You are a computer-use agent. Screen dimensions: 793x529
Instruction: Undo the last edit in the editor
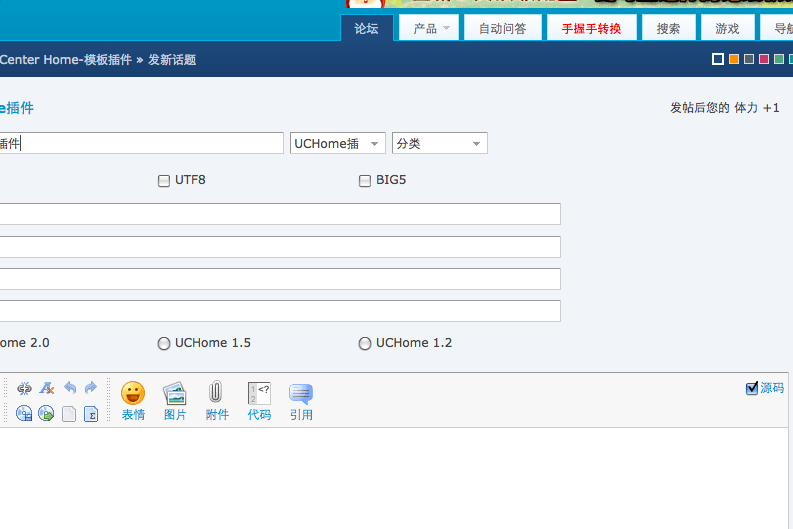point(70,388)
